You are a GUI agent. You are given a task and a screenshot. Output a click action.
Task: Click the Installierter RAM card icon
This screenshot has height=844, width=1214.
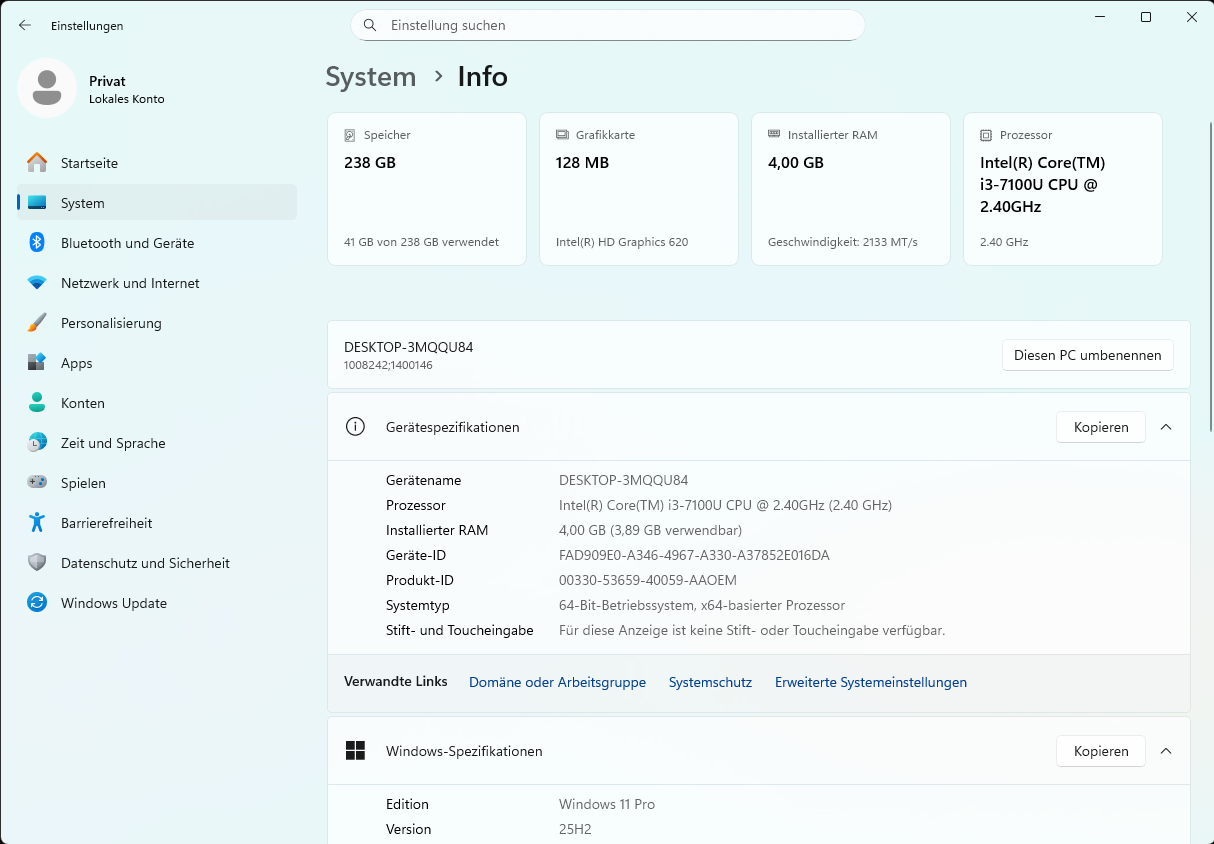pyautogui.click(x=774, y=134)
